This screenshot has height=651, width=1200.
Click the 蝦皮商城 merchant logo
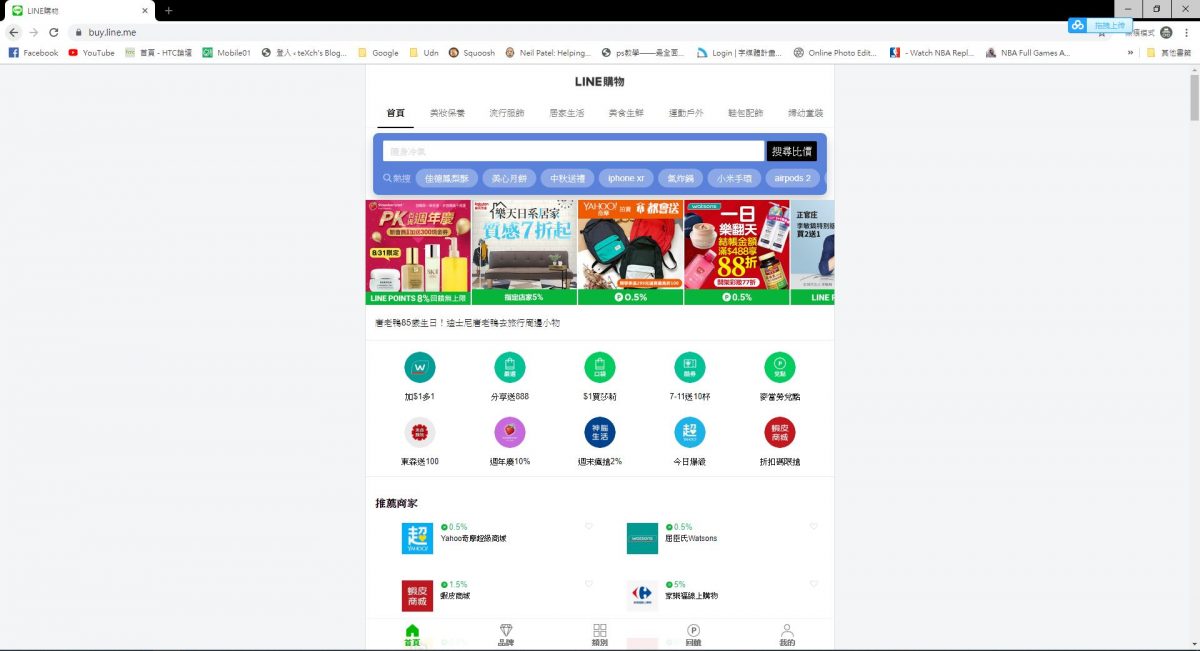417,596
